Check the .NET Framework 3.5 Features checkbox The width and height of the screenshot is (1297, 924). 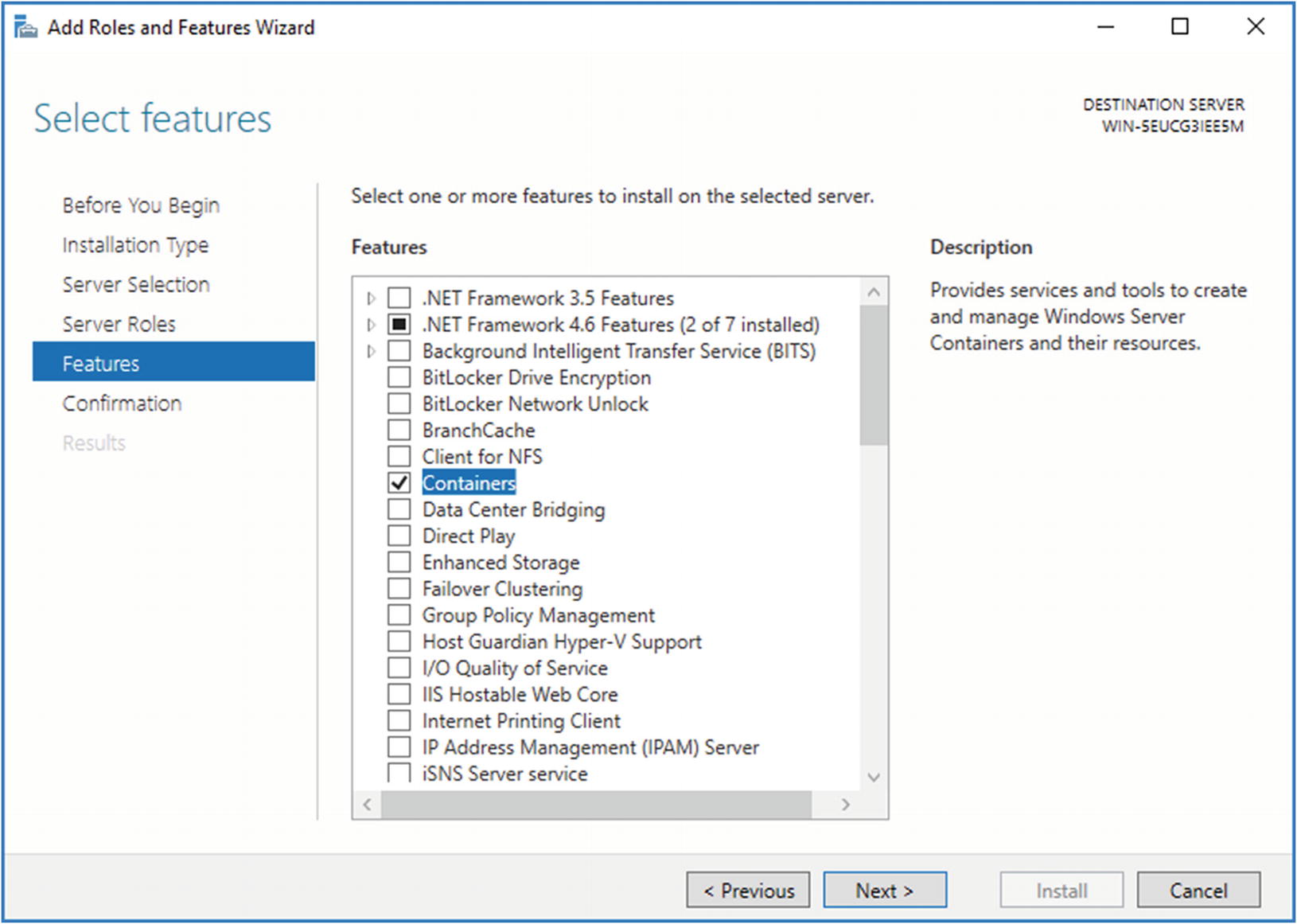399,298
